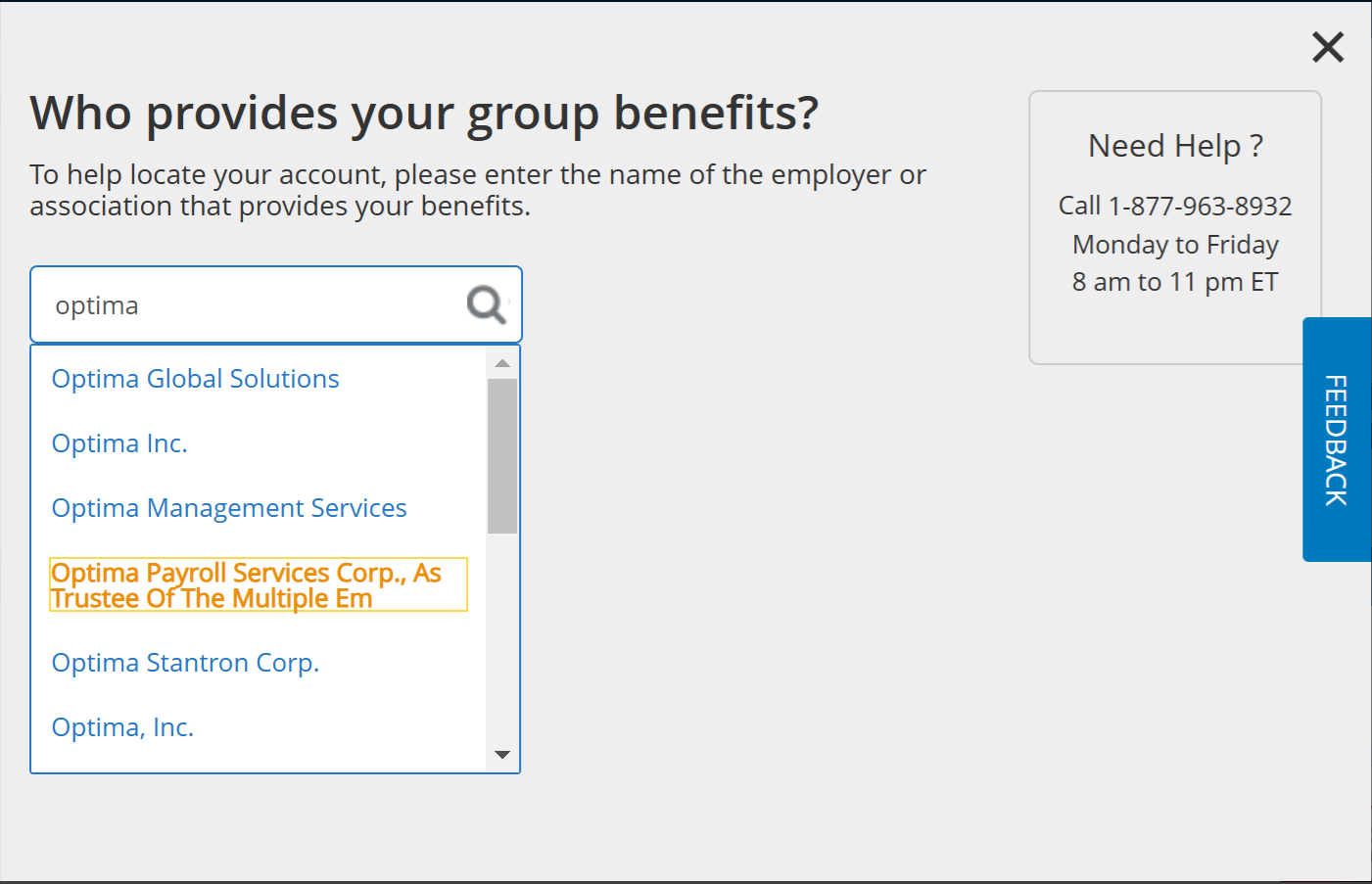The height and width of the screenshot is (884, 1372).
Task: Click the Need Help ? title
Action: tap(1174, 145)
